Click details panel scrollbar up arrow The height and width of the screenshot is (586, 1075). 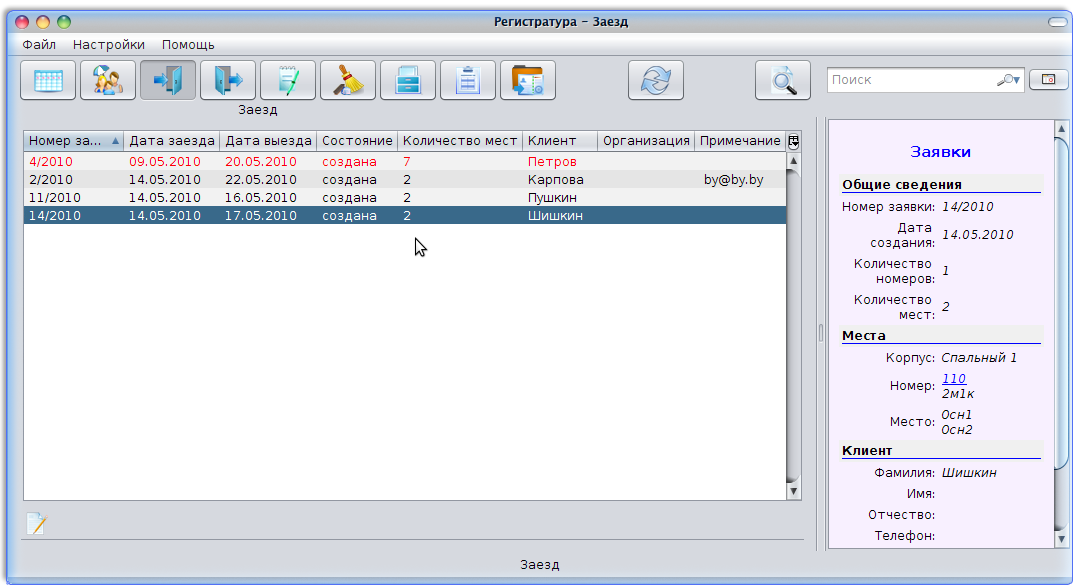[x=1061, y=128]
